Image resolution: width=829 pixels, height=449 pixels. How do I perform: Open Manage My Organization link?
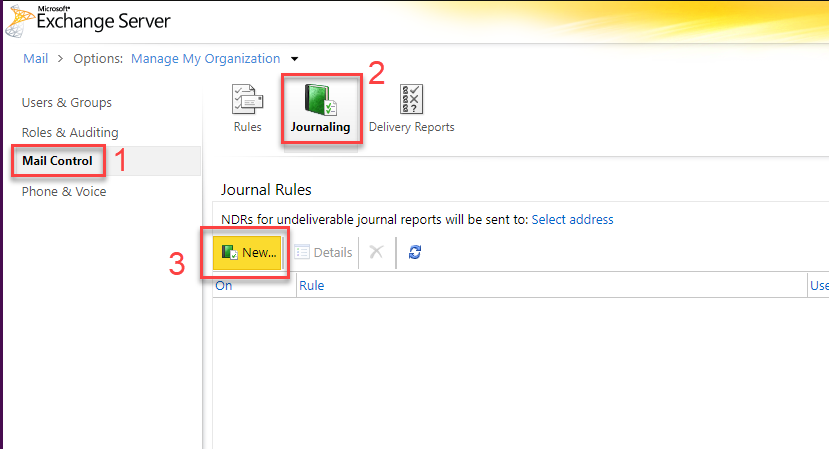coord(205,59)
